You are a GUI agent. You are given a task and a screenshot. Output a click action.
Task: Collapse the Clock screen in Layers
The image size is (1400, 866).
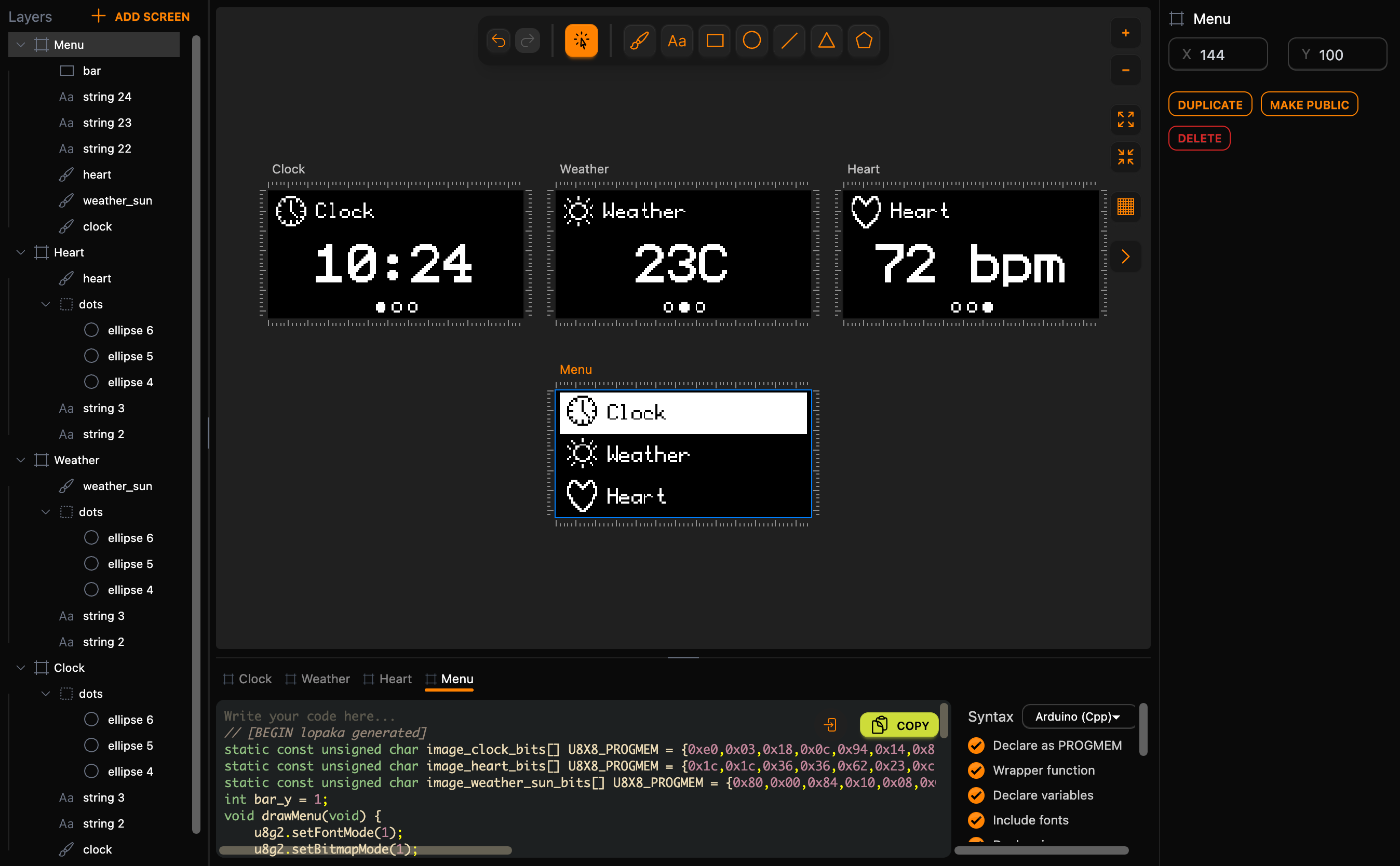pyautogui.click(x=21, y=668)
